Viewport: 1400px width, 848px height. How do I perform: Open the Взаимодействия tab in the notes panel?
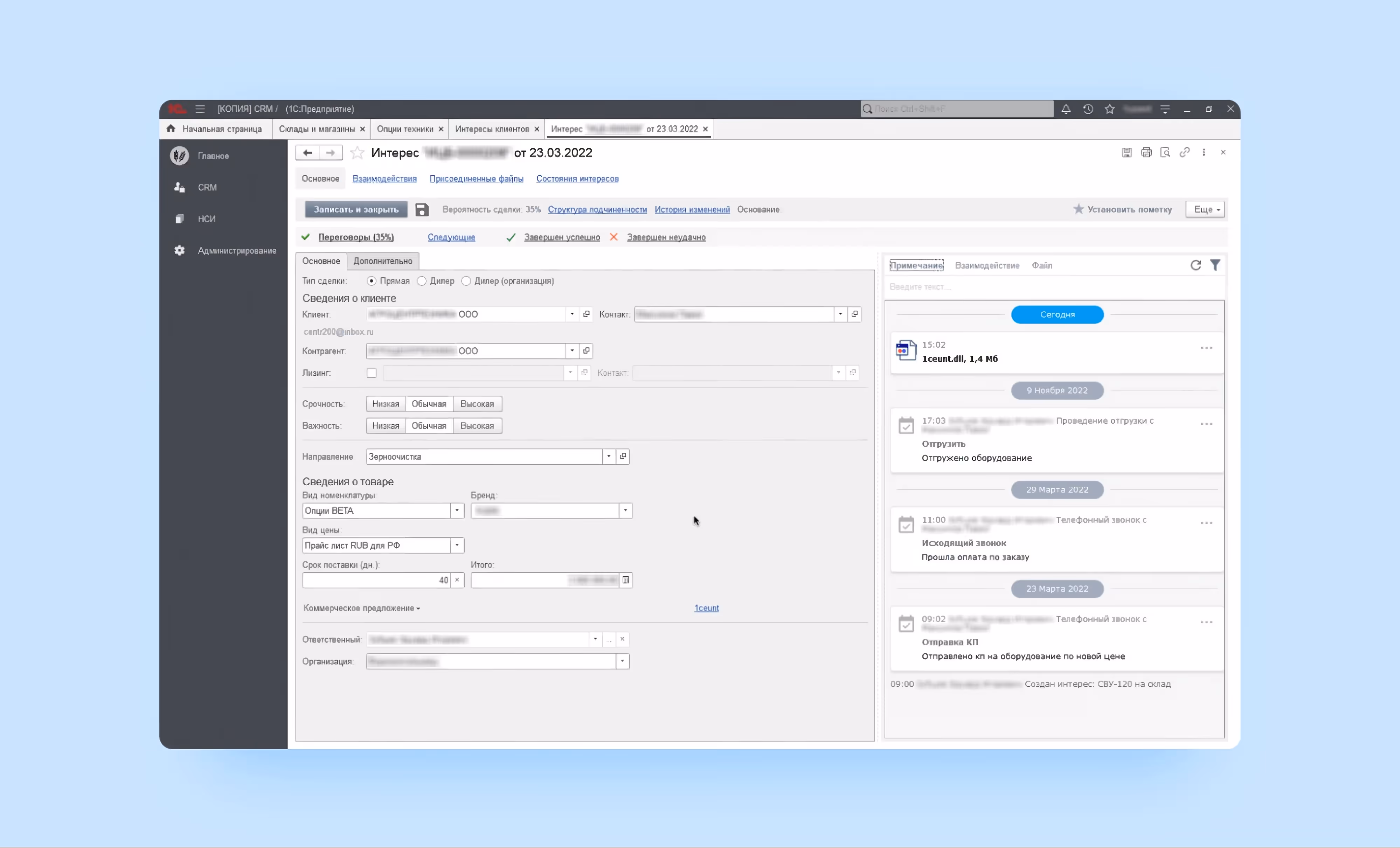tap(987, 265)
